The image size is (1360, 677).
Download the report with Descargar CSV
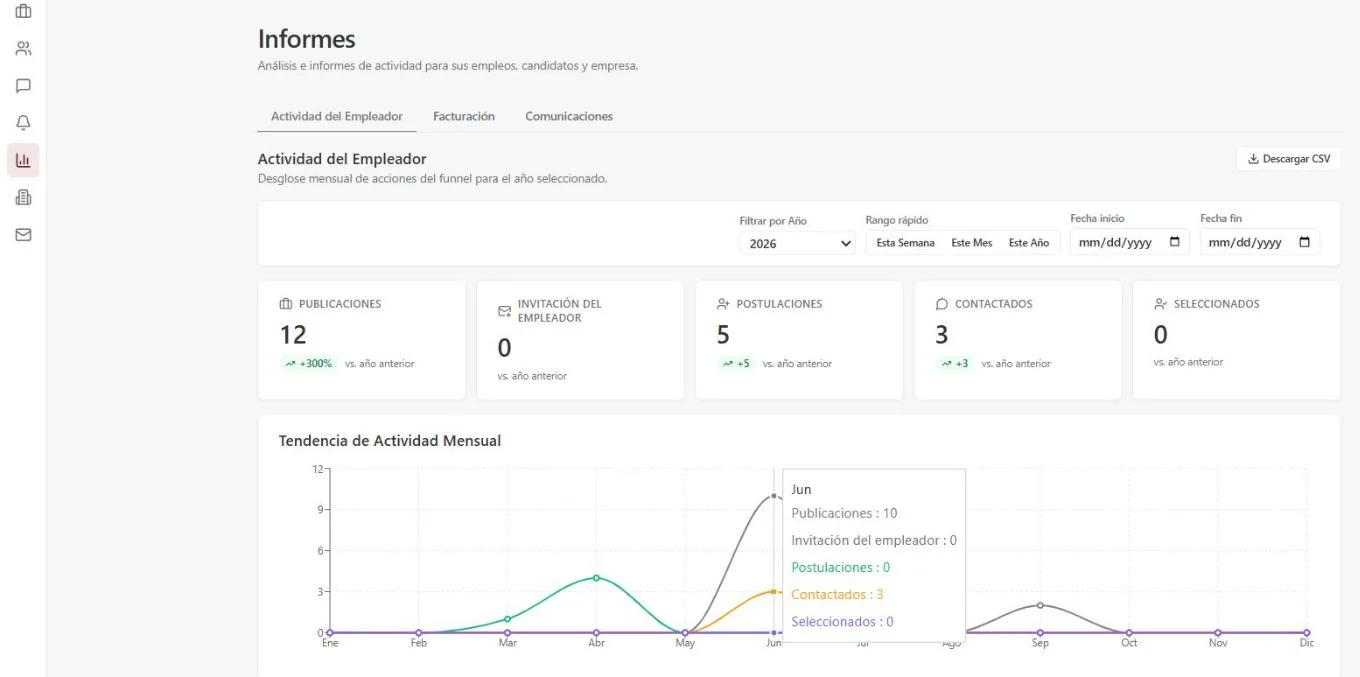tap(1288, 159)
